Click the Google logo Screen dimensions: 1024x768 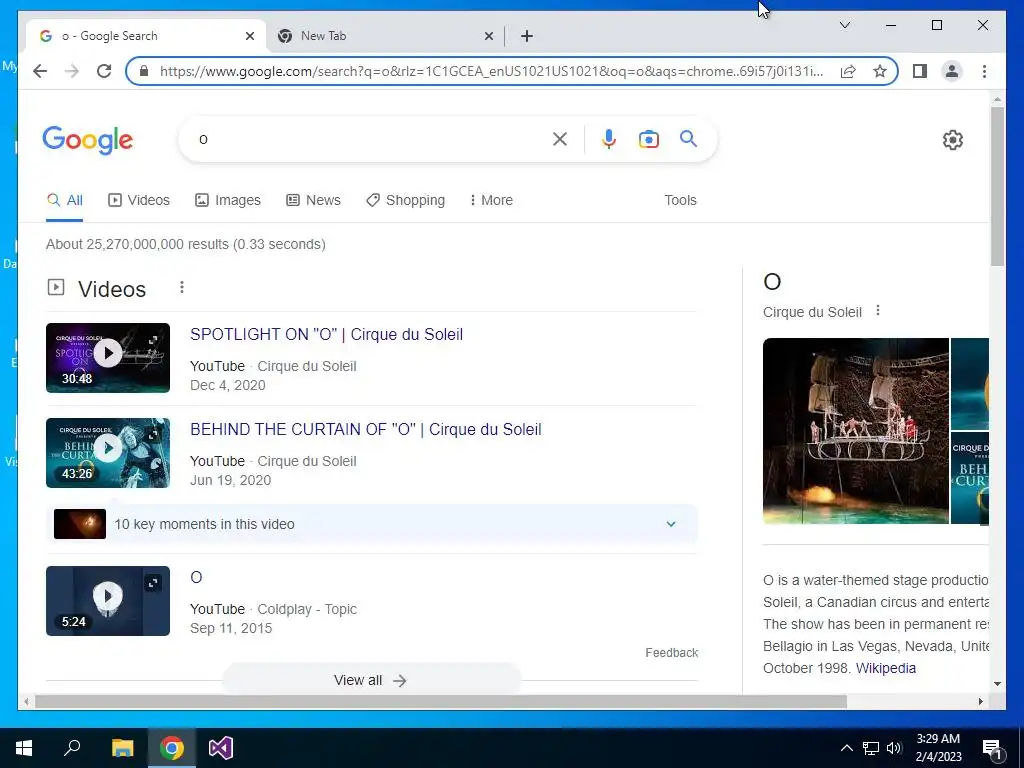coord(88,140)
